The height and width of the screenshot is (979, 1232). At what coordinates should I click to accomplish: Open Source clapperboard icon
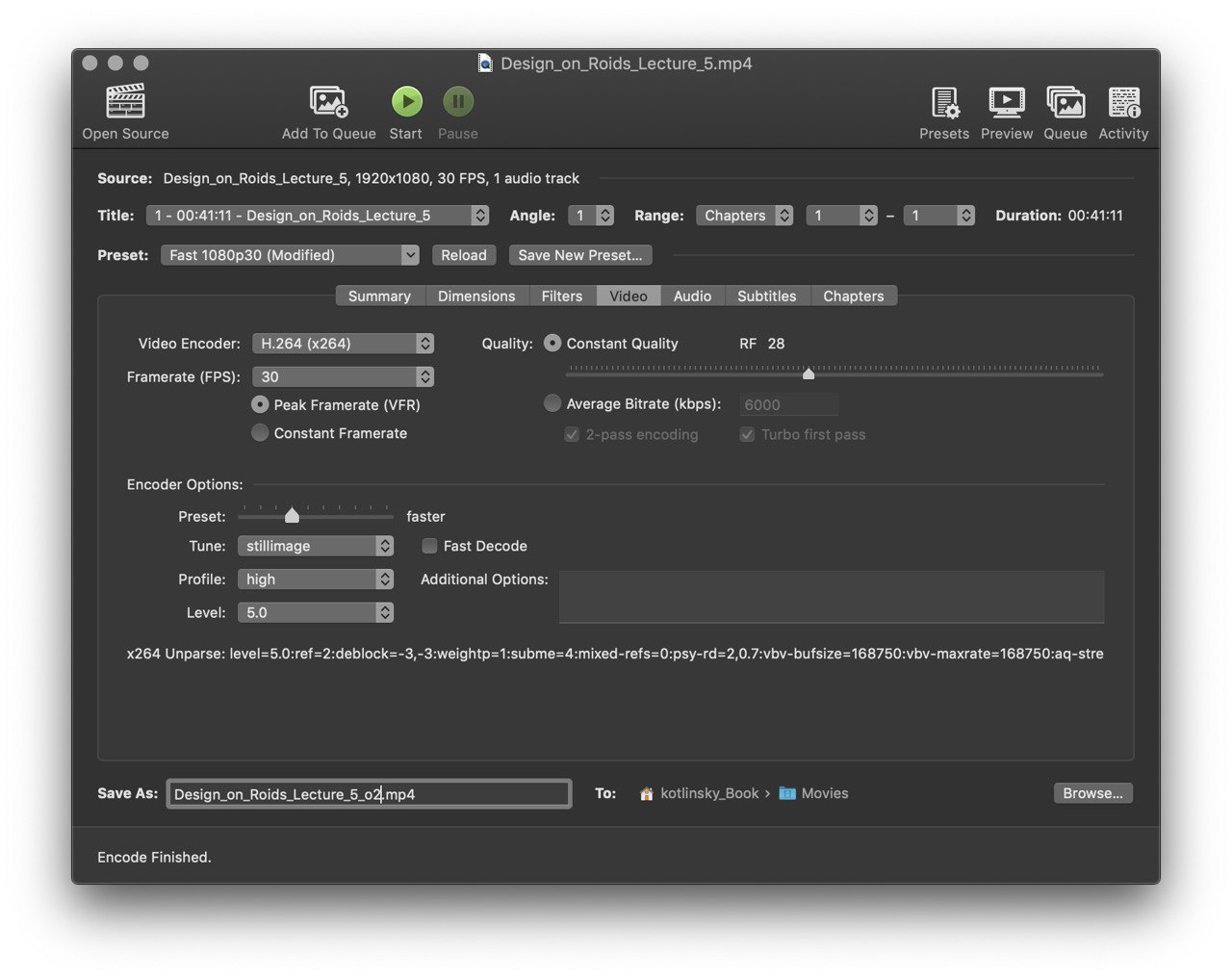pyautogui.click(x=125, y=101)
